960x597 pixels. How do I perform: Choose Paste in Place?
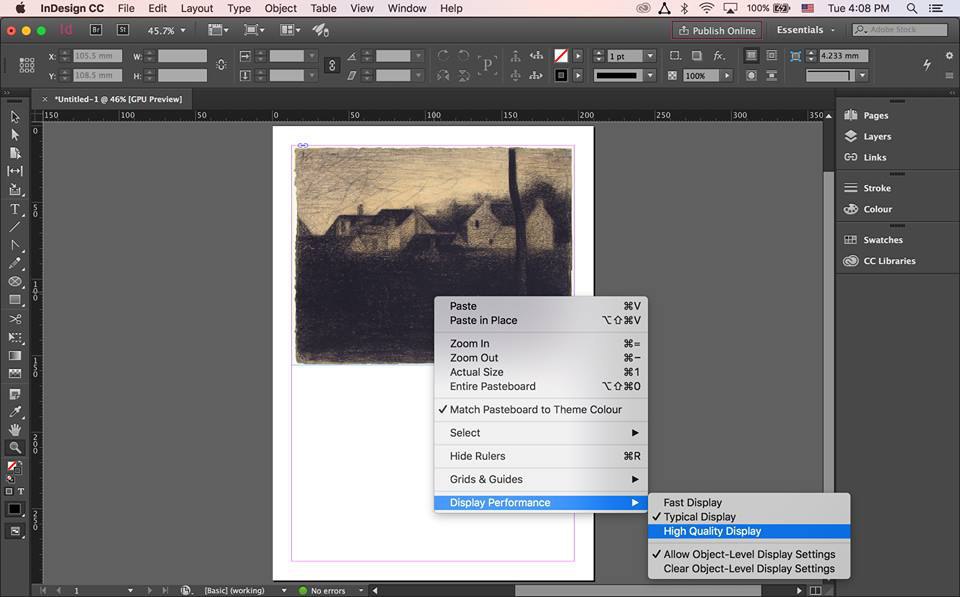[x=541, y=320]
